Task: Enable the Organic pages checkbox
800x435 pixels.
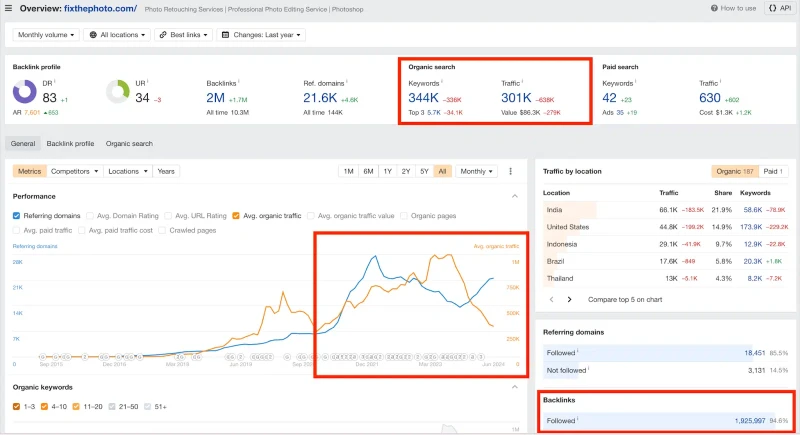Action: tap(404, 216)
